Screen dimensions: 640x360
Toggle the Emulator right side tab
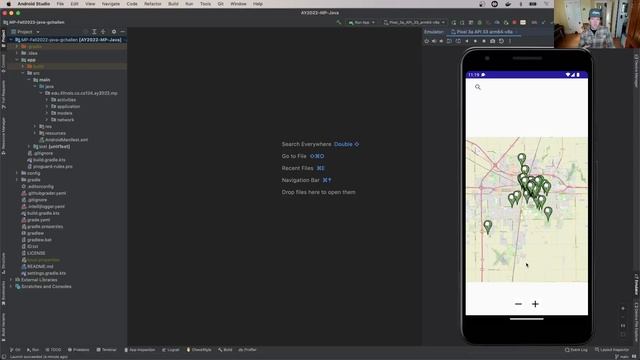pos(636,284)
